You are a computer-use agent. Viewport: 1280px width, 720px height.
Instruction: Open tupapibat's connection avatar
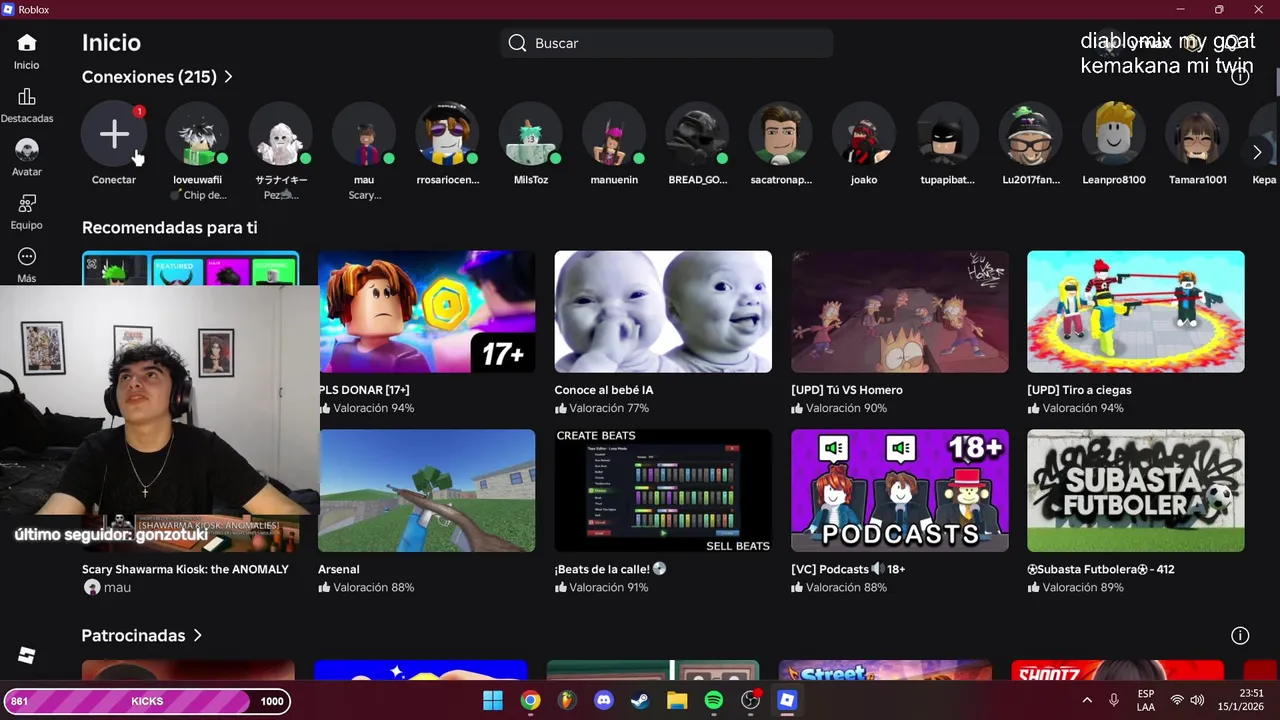click(x=947, y=134)
